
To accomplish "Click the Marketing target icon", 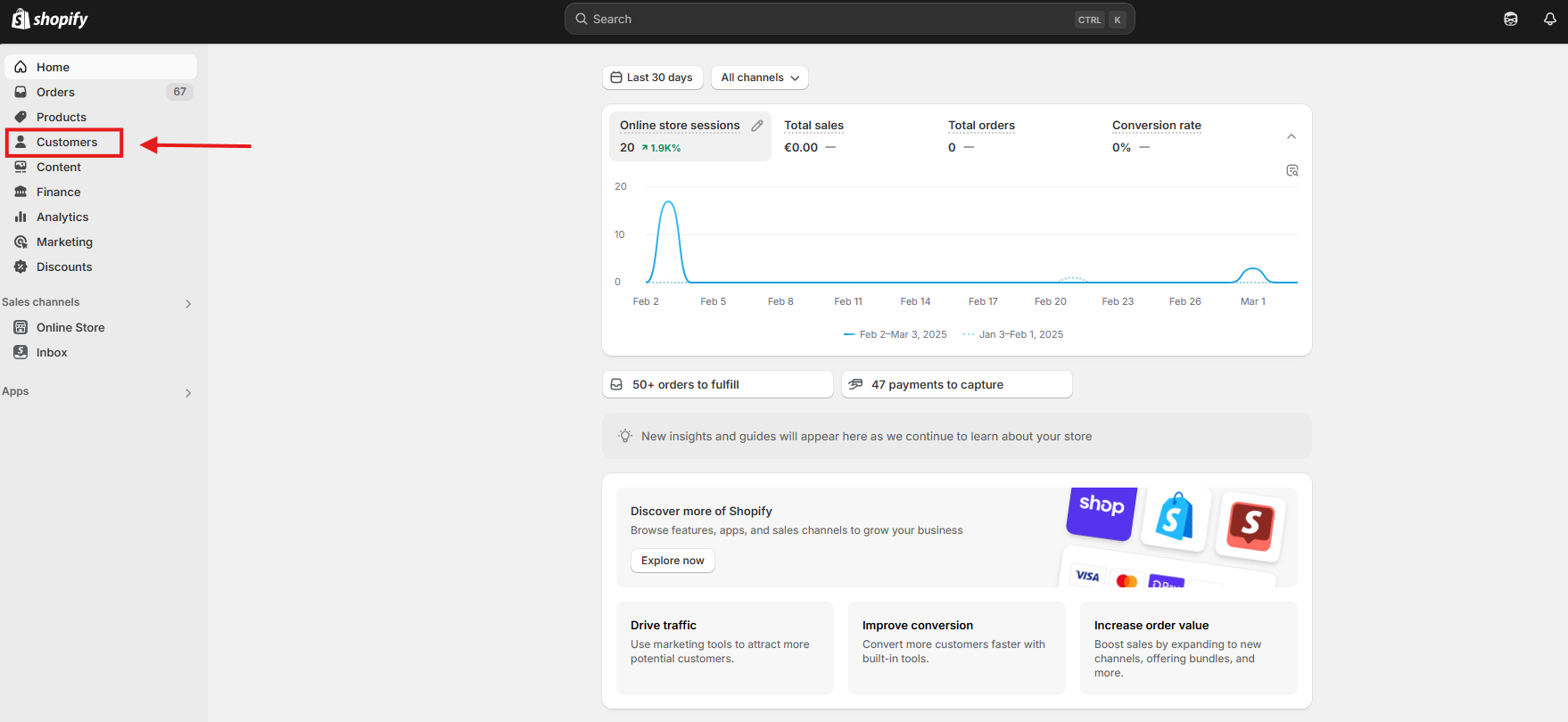I will click(21, 242).
